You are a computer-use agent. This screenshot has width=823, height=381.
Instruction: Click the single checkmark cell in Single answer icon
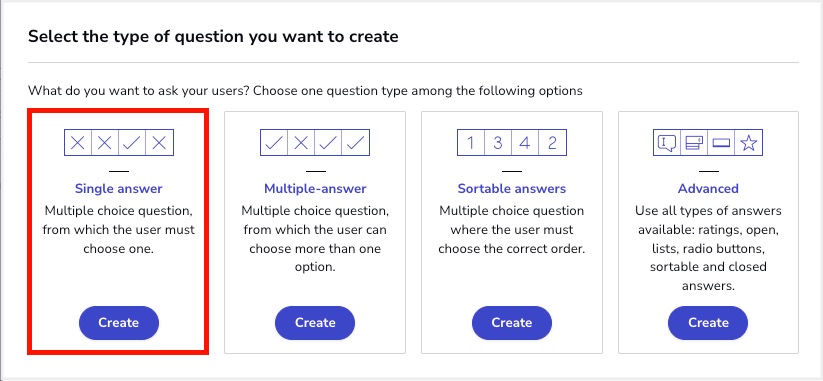click(132, 143)
